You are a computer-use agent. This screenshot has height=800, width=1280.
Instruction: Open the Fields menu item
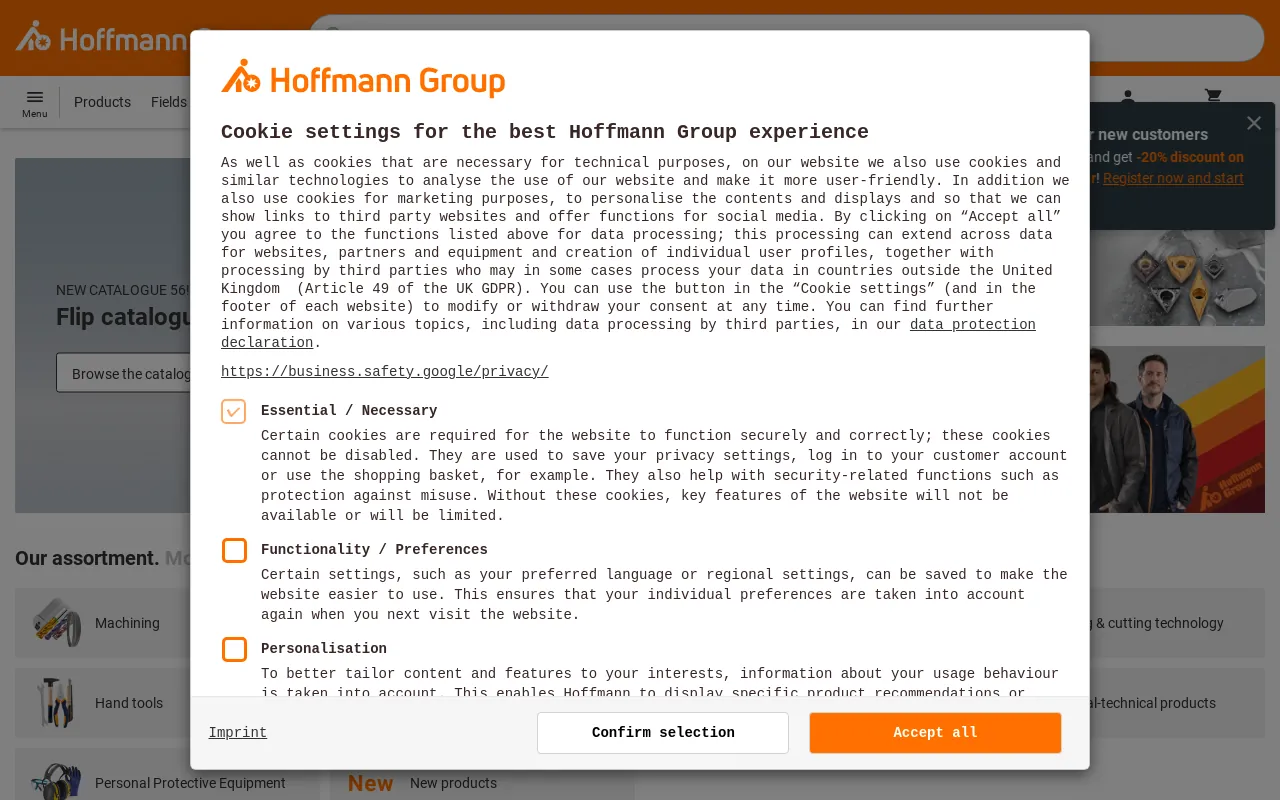(169, 102)
